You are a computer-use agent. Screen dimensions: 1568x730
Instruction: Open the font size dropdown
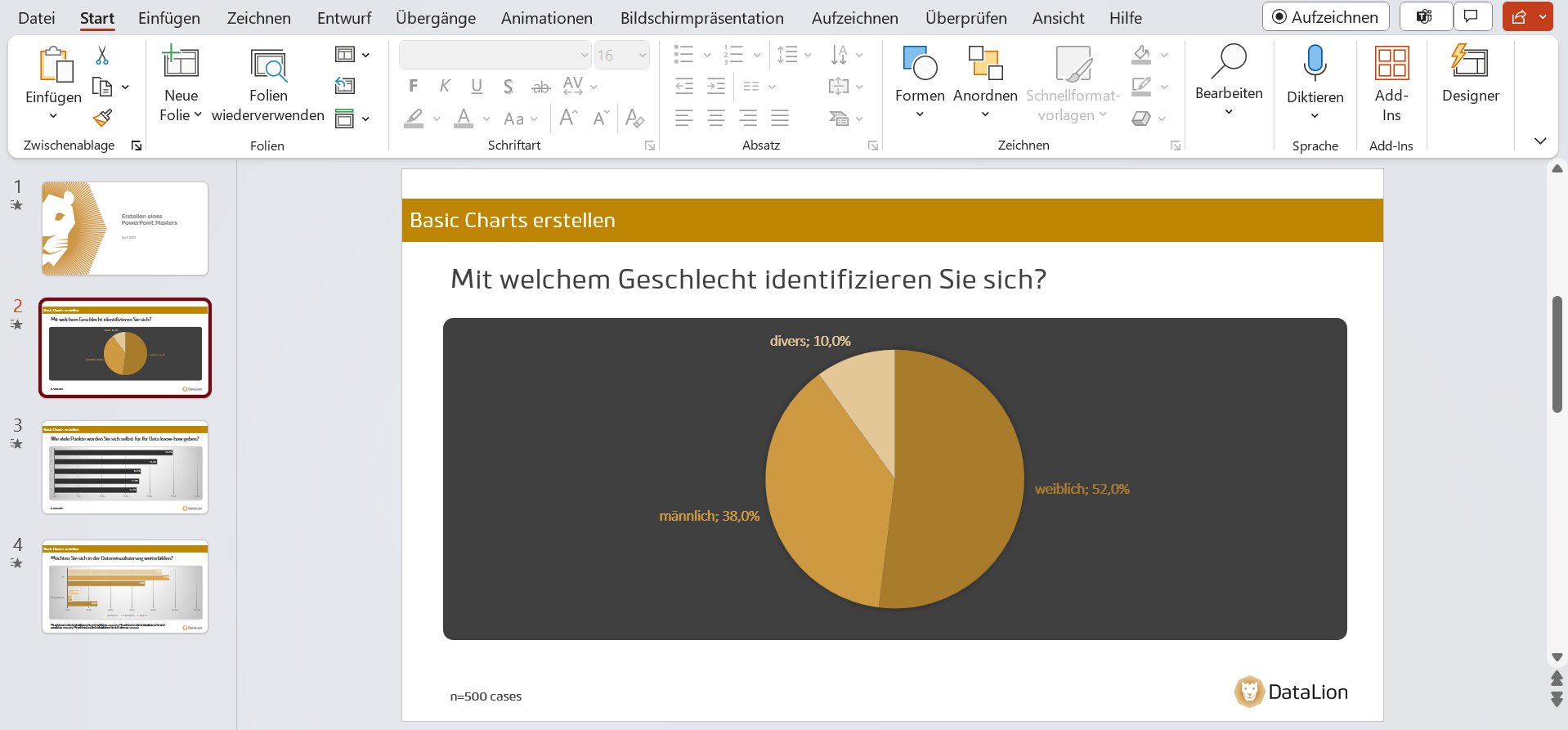pyautogui.click(x=643, y=55)
